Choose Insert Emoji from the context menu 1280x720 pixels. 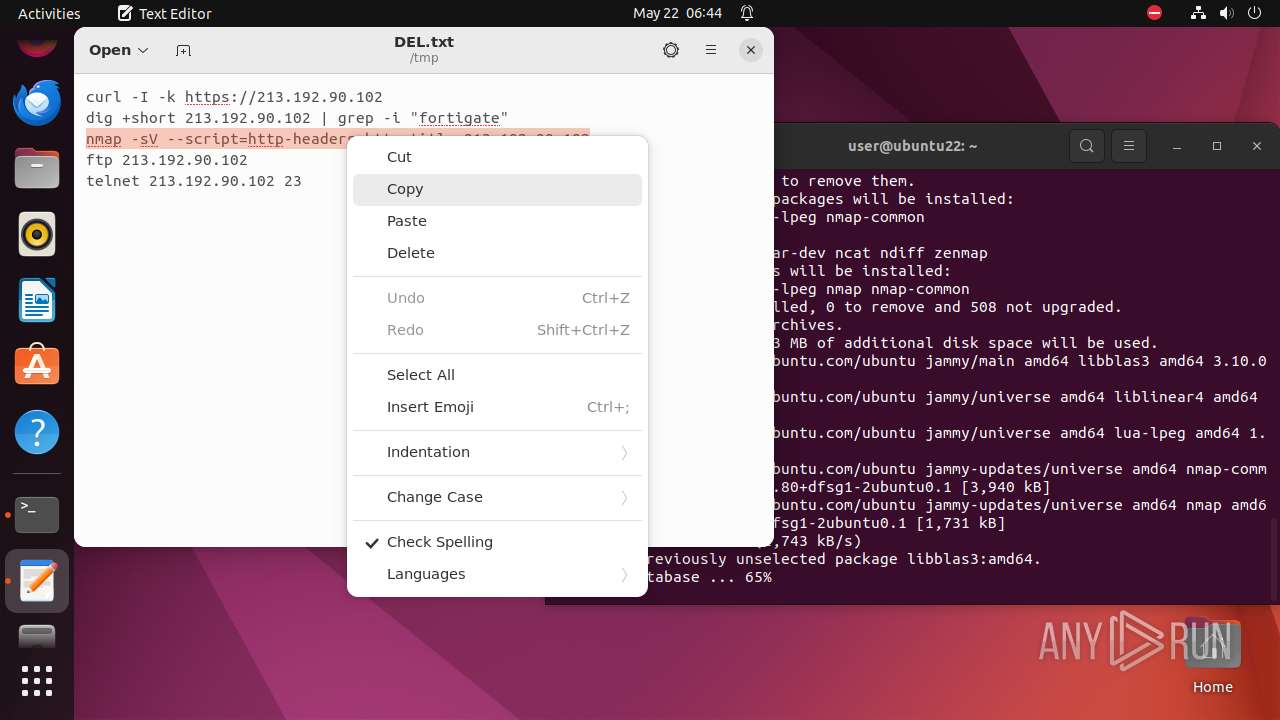pos(497,407)
